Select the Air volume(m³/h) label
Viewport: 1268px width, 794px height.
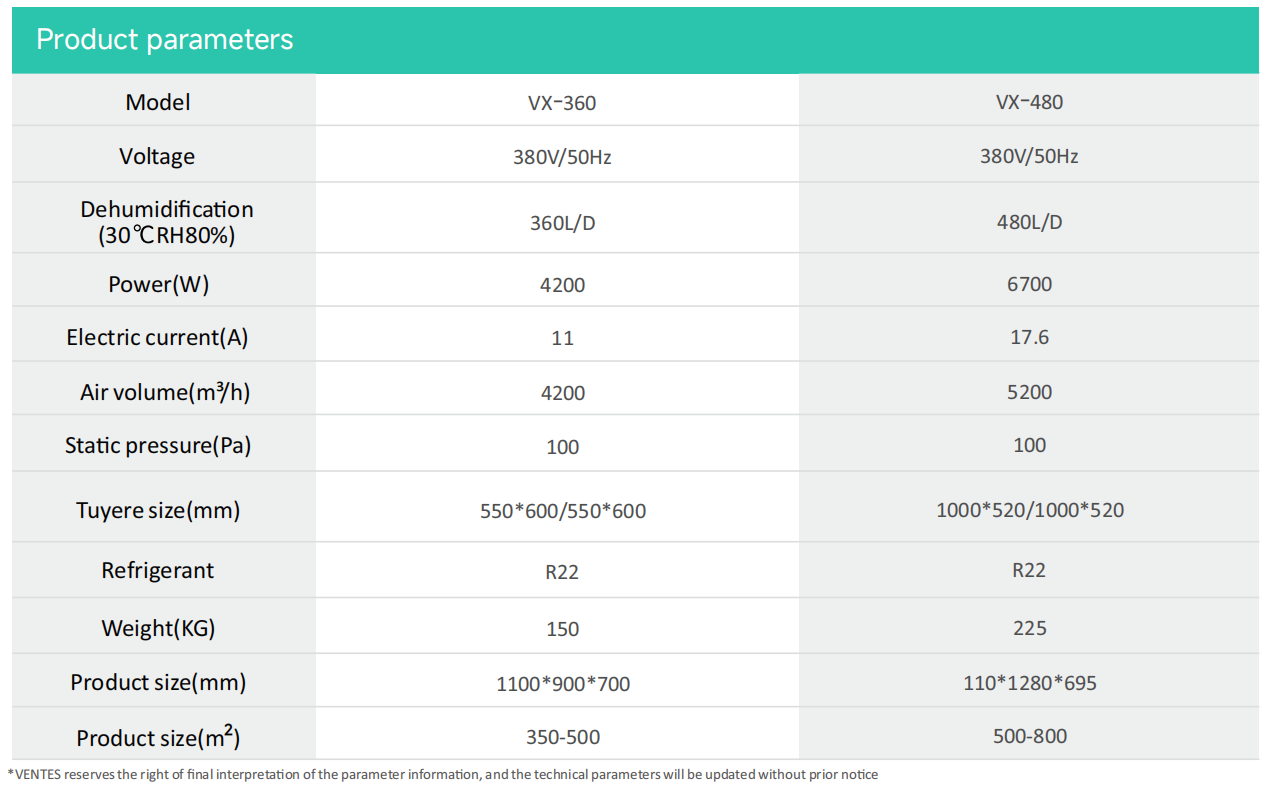coord(165,393)
